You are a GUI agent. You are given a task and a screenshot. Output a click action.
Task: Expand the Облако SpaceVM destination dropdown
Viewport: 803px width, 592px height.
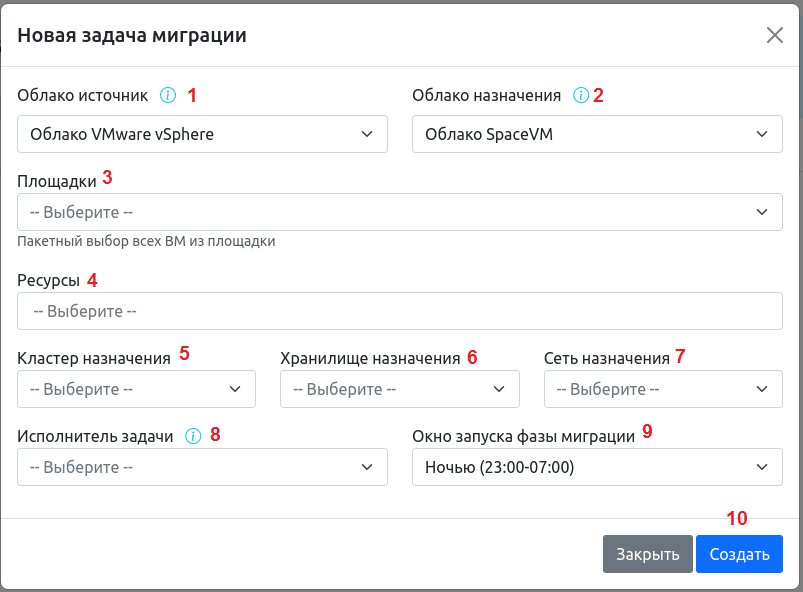point(597,133)
